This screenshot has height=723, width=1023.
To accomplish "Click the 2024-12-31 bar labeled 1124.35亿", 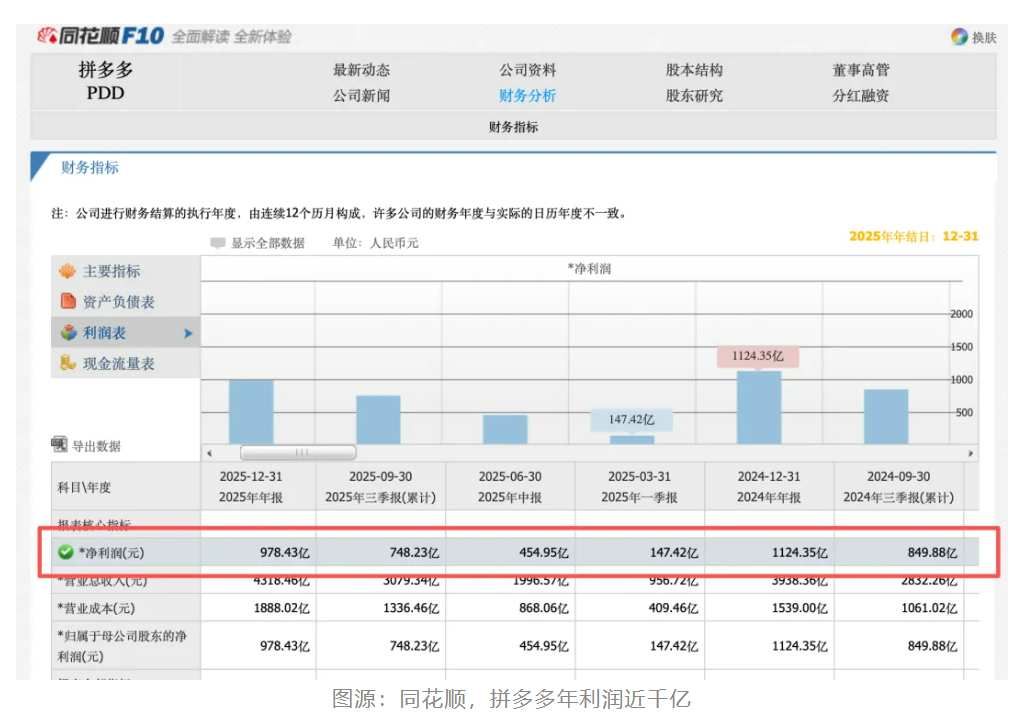I will click(759, 408).
